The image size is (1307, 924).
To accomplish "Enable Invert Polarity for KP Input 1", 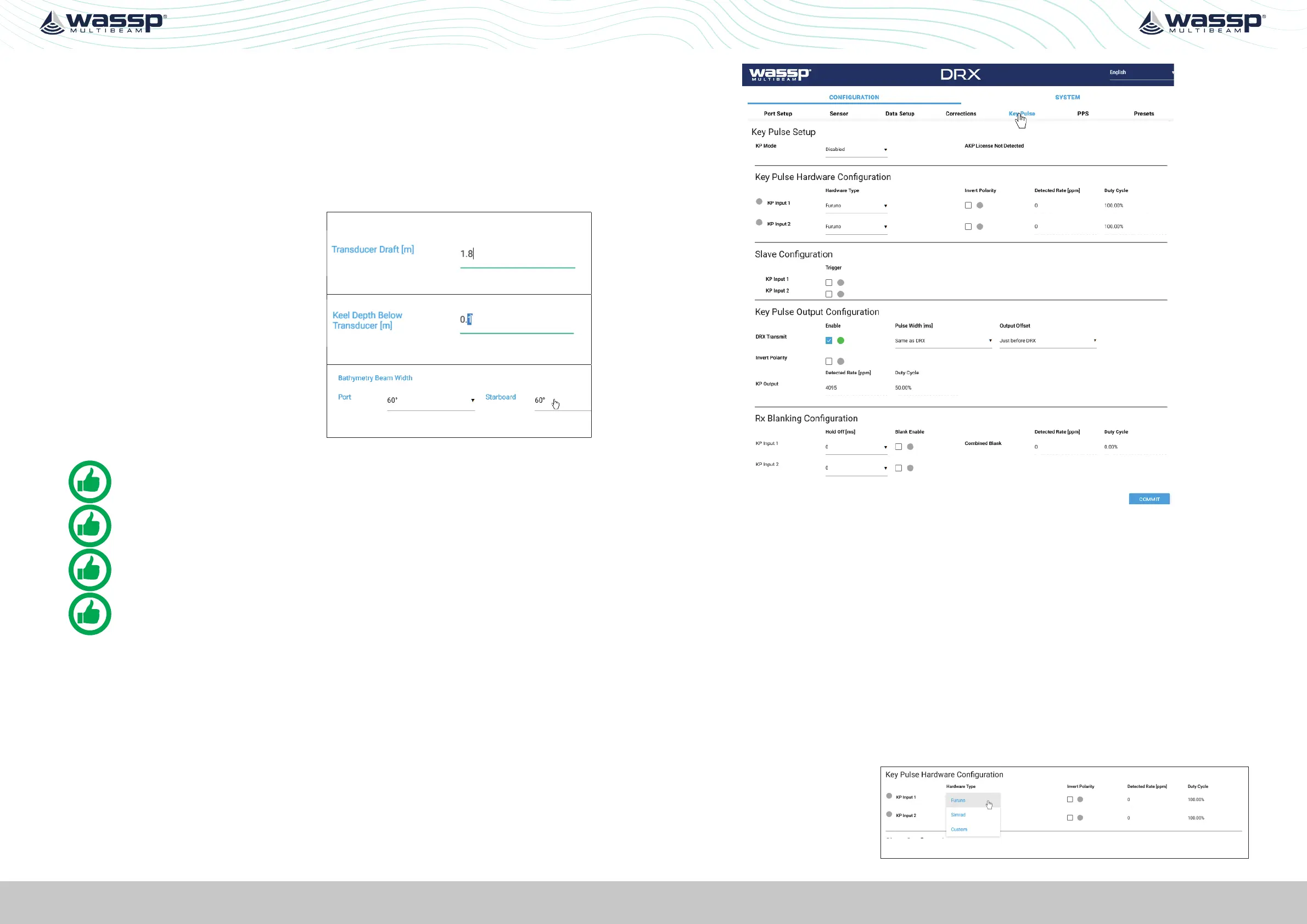I will (x=968, y=205).
